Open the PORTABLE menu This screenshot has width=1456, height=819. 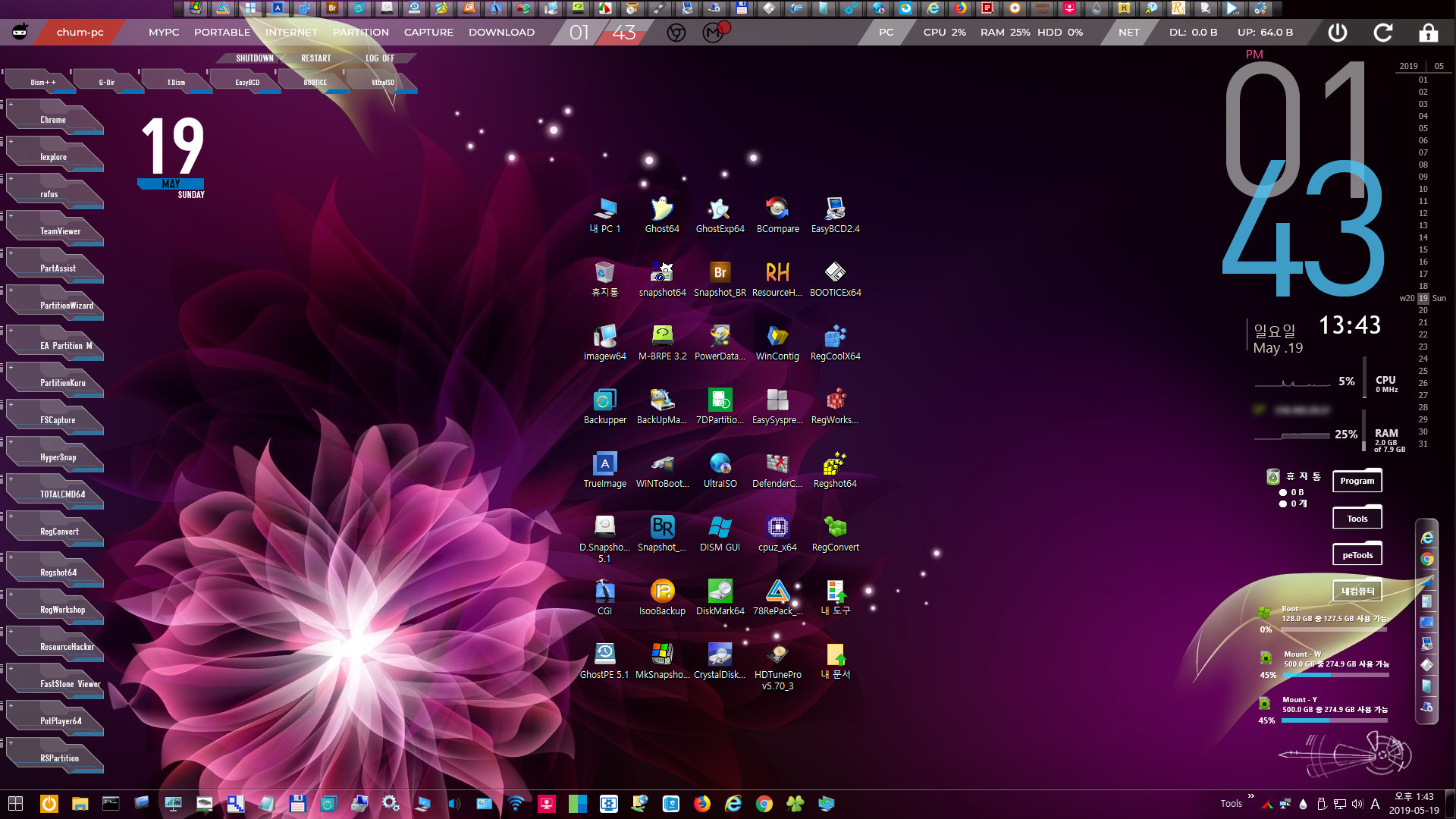click(x=222, y=33)
